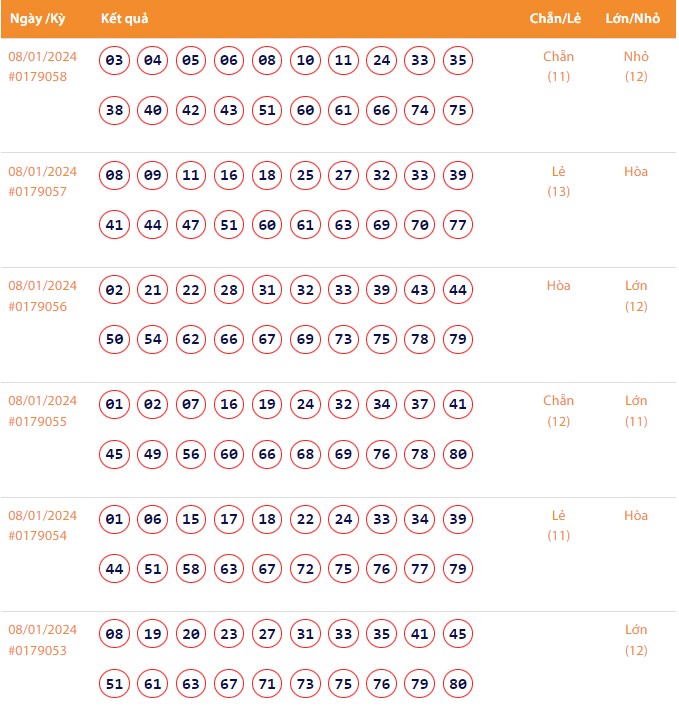679x716 pixels.
Task: Click the Chẵn/Lẻ column header
Action: [x=558, y=19]
